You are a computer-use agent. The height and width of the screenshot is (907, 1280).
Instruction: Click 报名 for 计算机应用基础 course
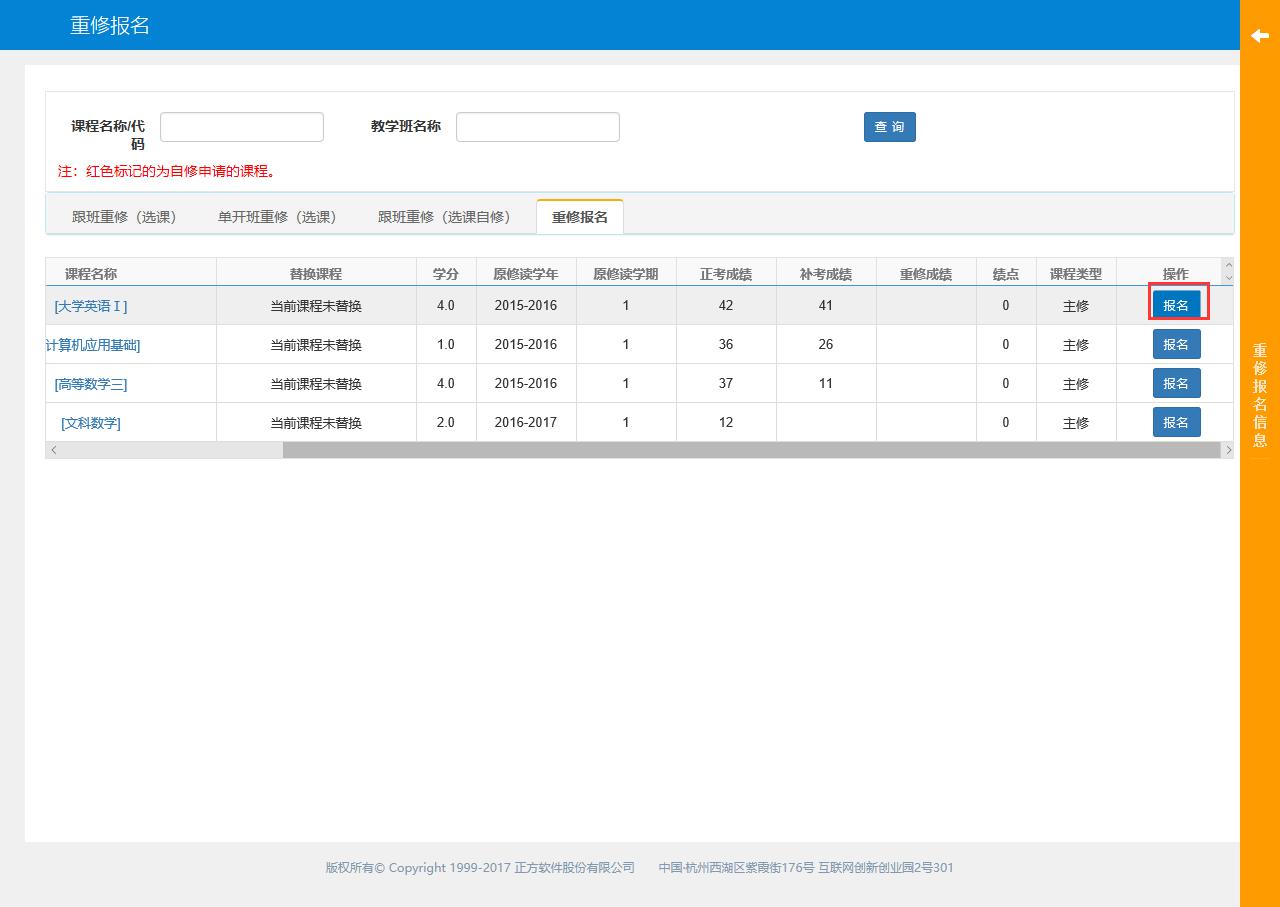coord(1177,344)
